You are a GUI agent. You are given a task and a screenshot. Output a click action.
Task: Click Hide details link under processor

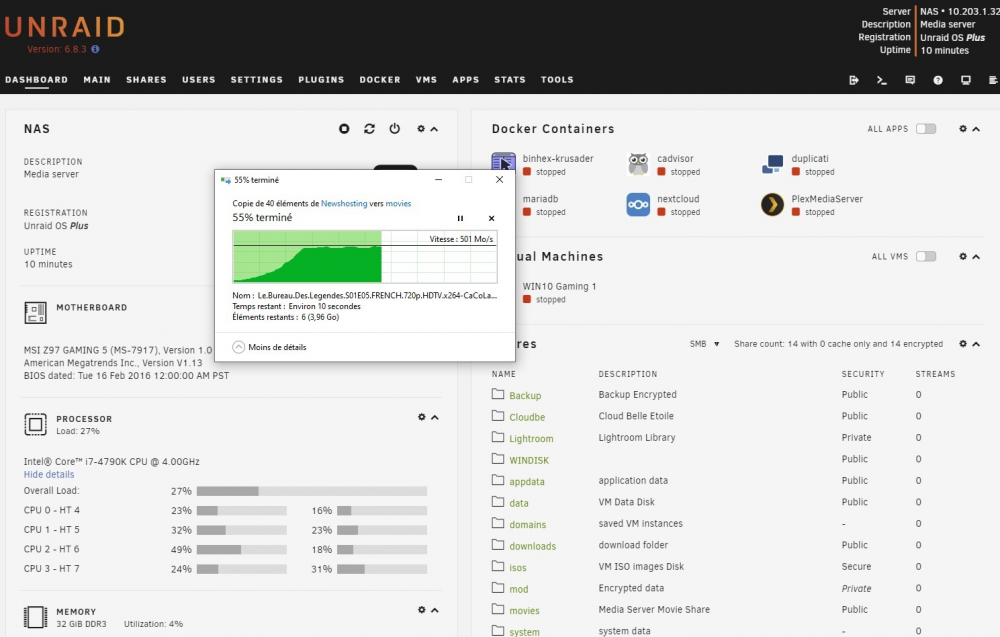pos(49,474)
